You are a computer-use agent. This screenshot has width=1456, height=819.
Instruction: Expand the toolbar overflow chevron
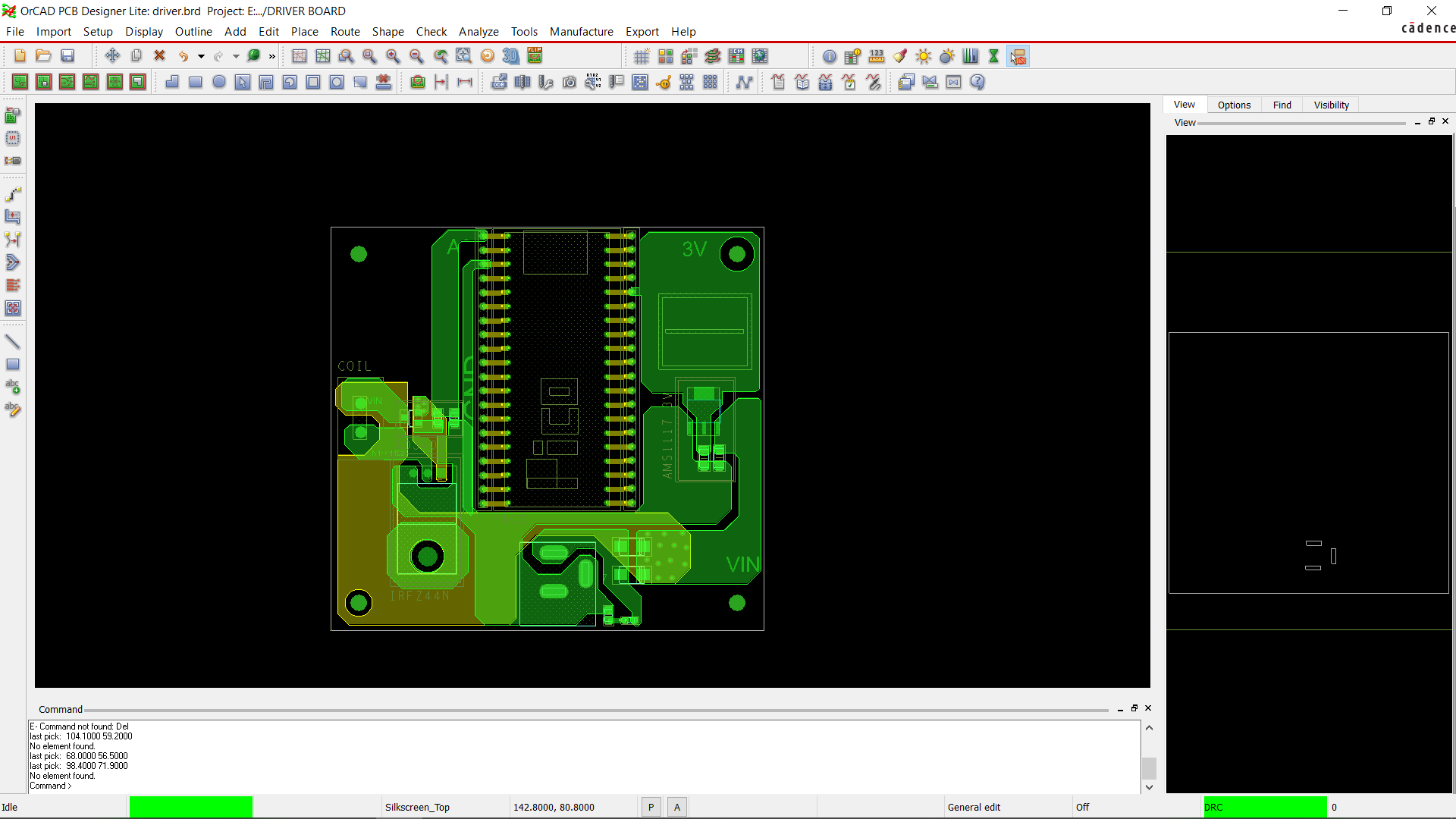272,56
